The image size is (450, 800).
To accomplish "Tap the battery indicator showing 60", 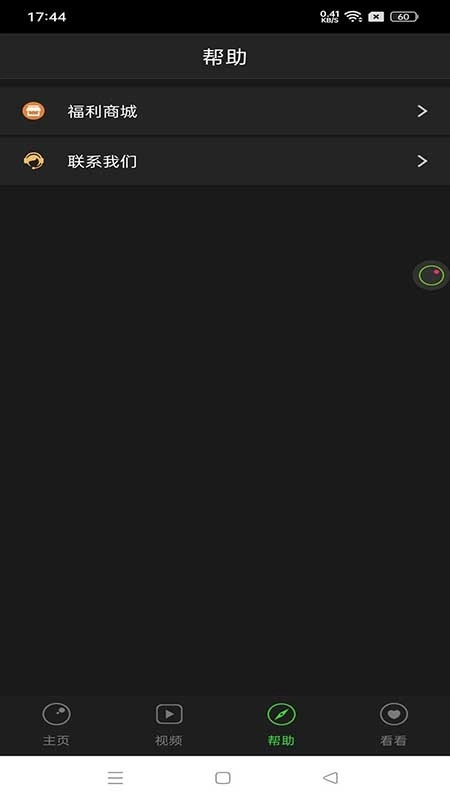I will (x=404, y=17).
